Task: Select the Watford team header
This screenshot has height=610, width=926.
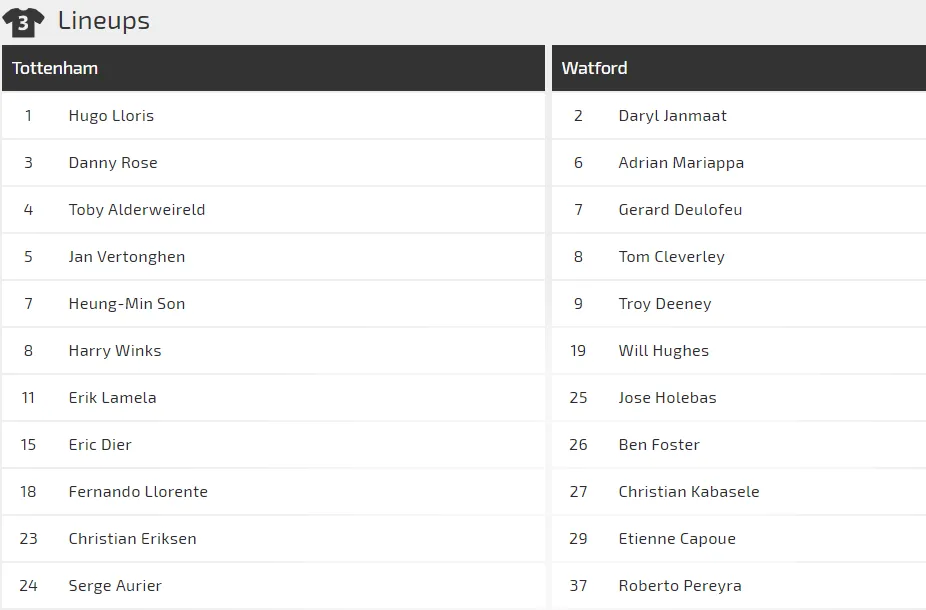Action: click(x=595, y=68)
